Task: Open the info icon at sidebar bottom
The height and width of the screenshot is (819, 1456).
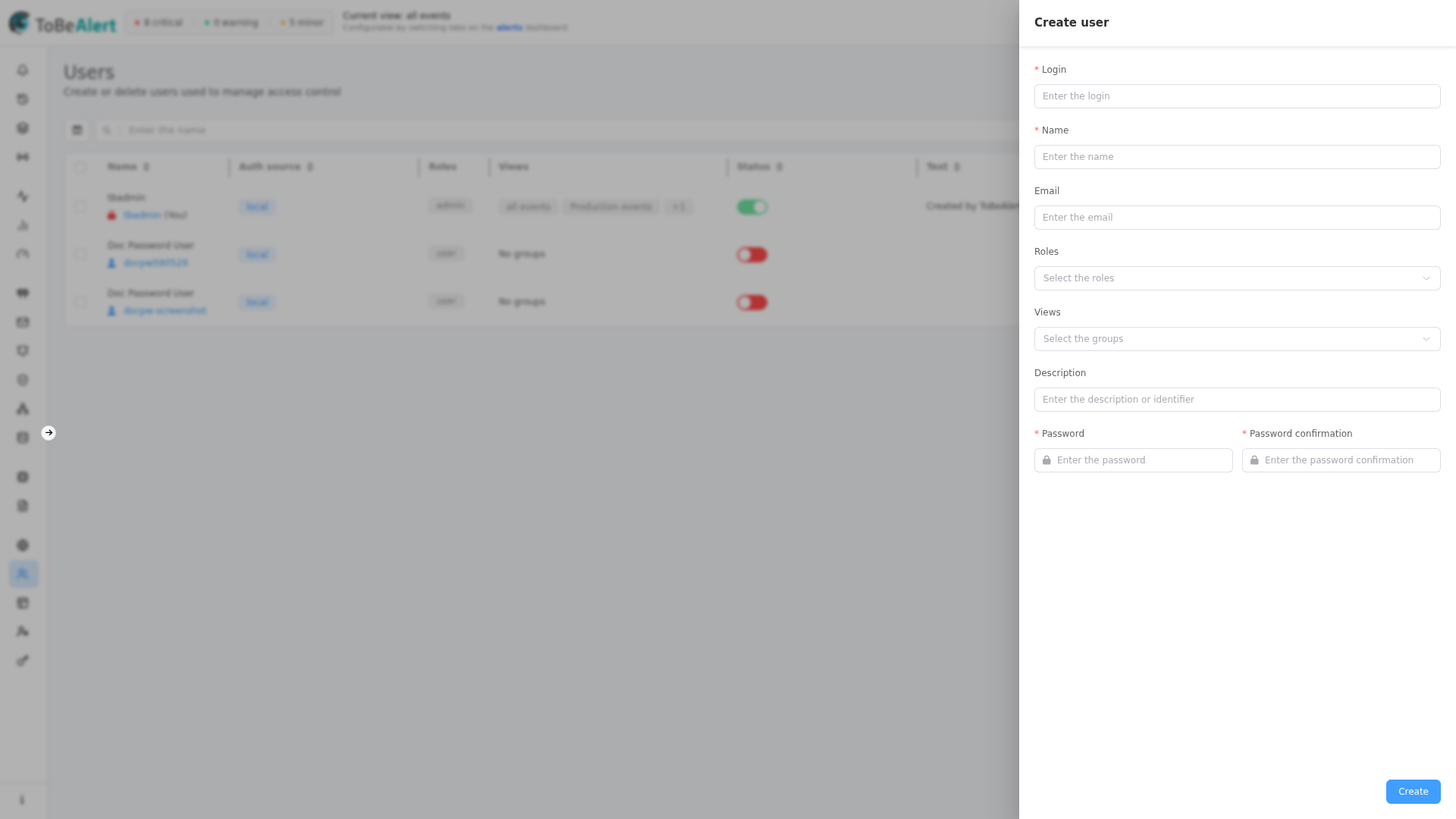Action: pos(22,800)
